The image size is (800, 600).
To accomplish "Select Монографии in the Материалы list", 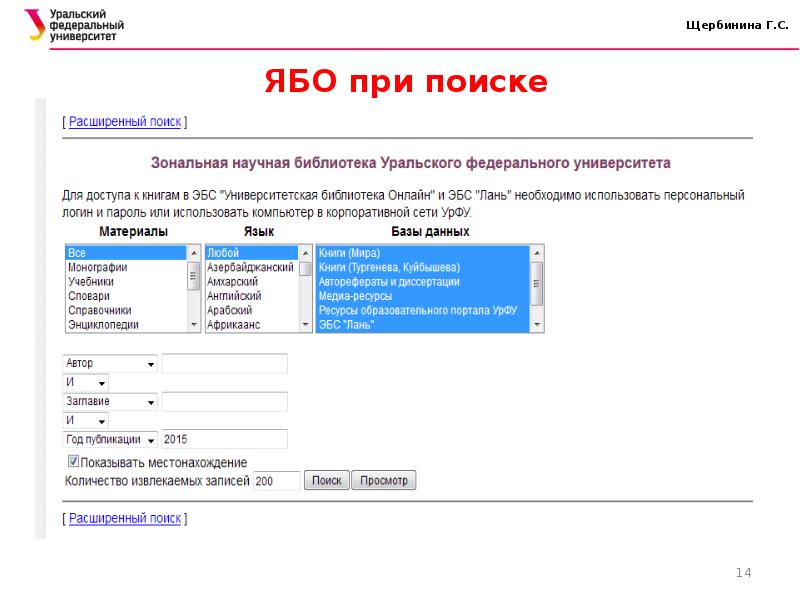I will point(97,268).
